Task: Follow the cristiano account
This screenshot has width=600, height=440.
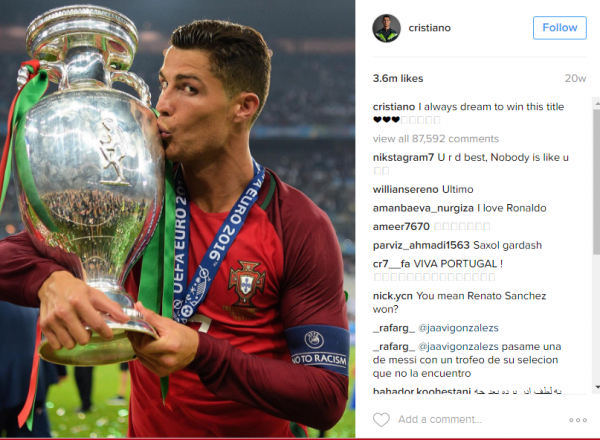Action: [x=559, y=28]
